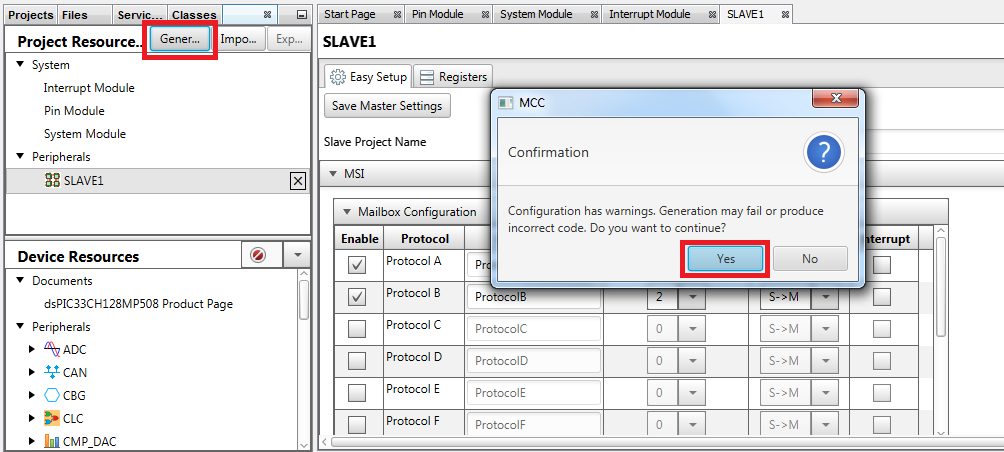1004x452 pixels.
Task: Click the CLC peripheral icon
Action: [52, 418]
